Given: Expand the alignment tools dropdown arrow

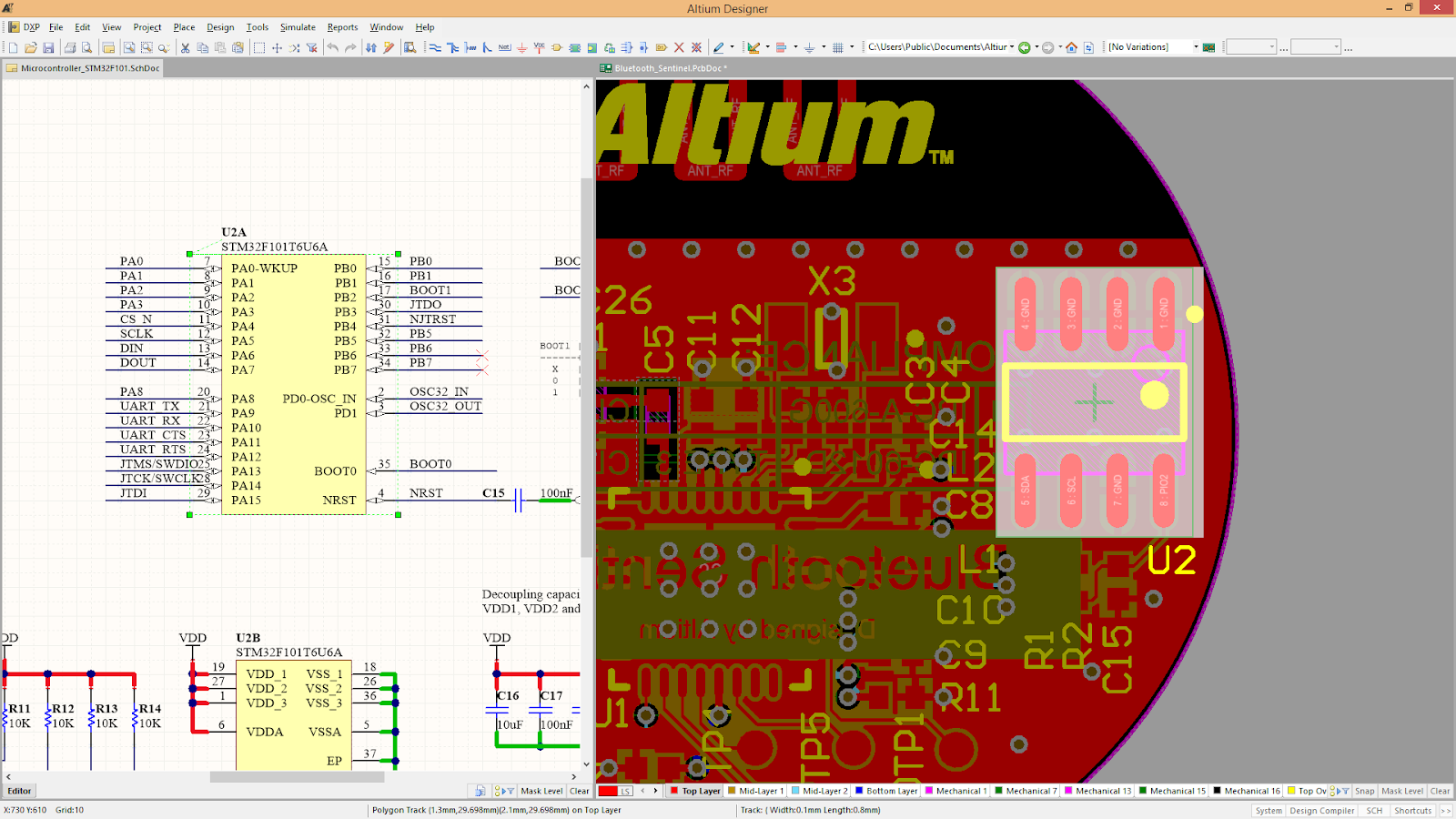Looking at the screenshot, I should coord(795,47).
